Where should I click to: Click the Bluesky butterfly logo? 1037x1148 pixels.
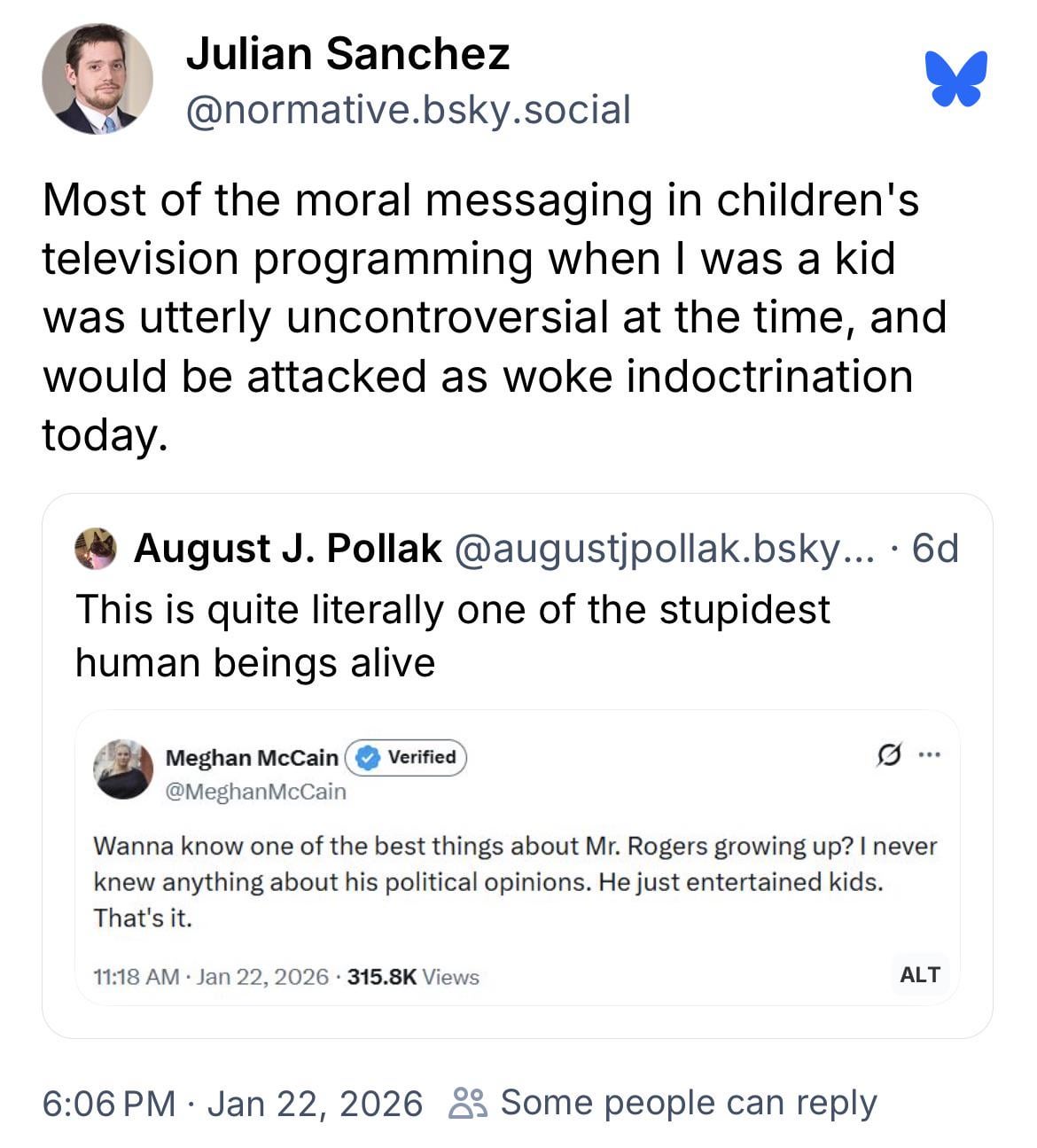click(955, 79)
